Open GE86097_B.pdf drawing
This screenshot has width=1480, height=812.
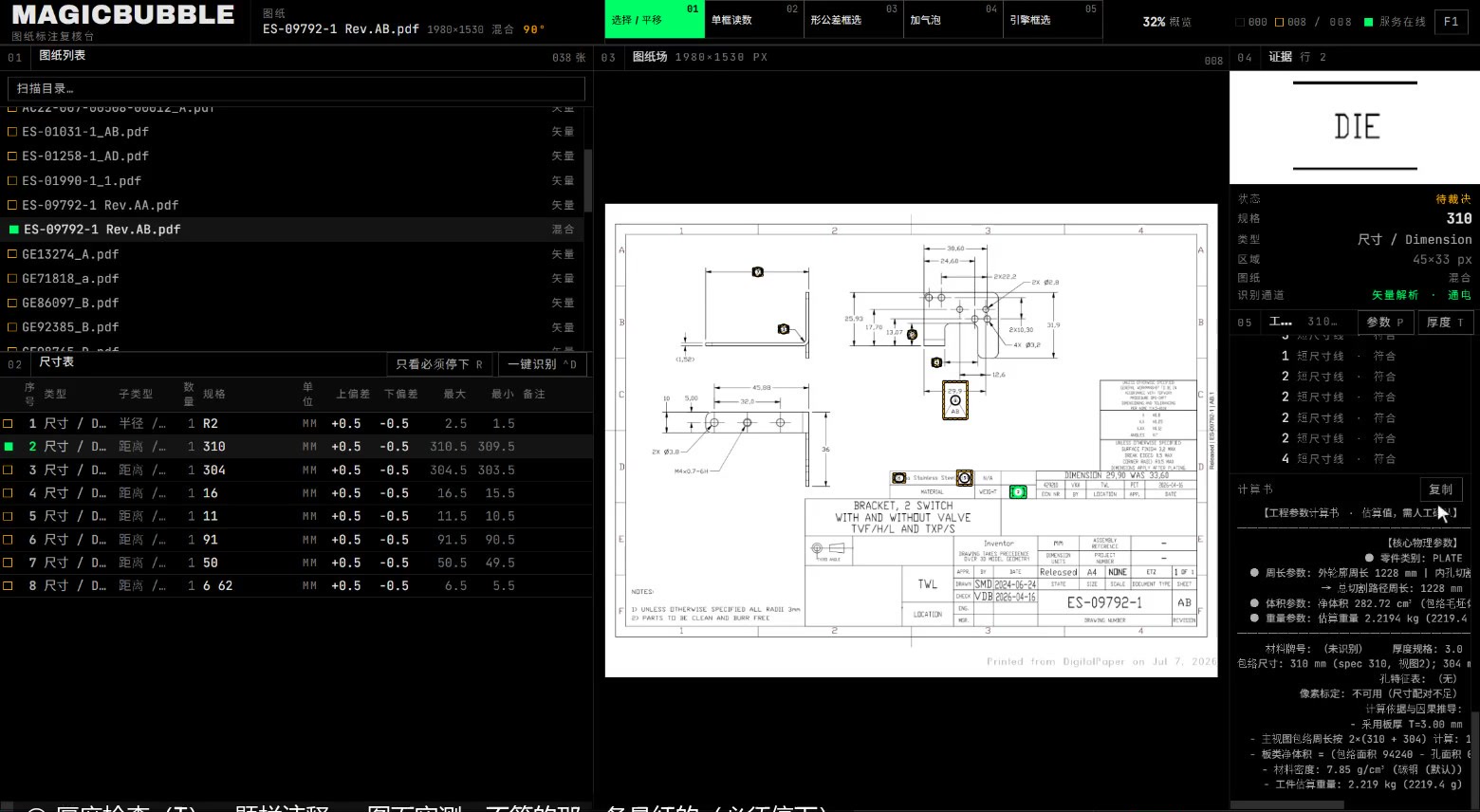click(x=292, y=303)
